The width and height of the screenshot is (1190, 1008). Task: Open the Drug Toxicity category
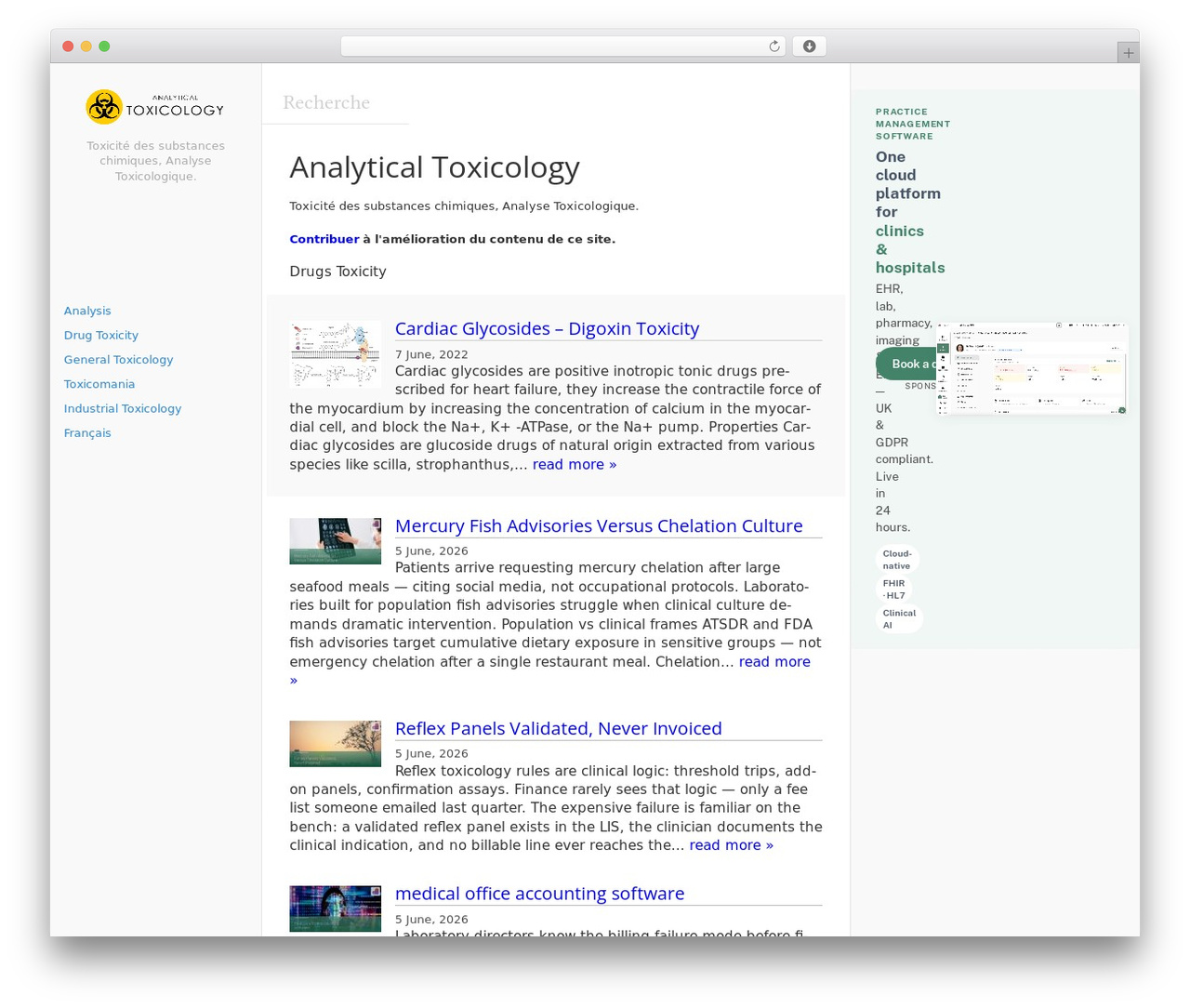pyautogui.click(x=101, y=335)
